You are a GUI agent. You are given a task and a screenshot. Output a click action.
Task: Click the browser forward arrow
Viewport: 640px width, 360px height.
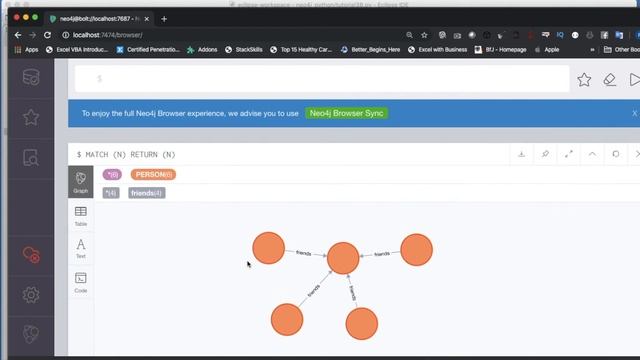[32, 35]
